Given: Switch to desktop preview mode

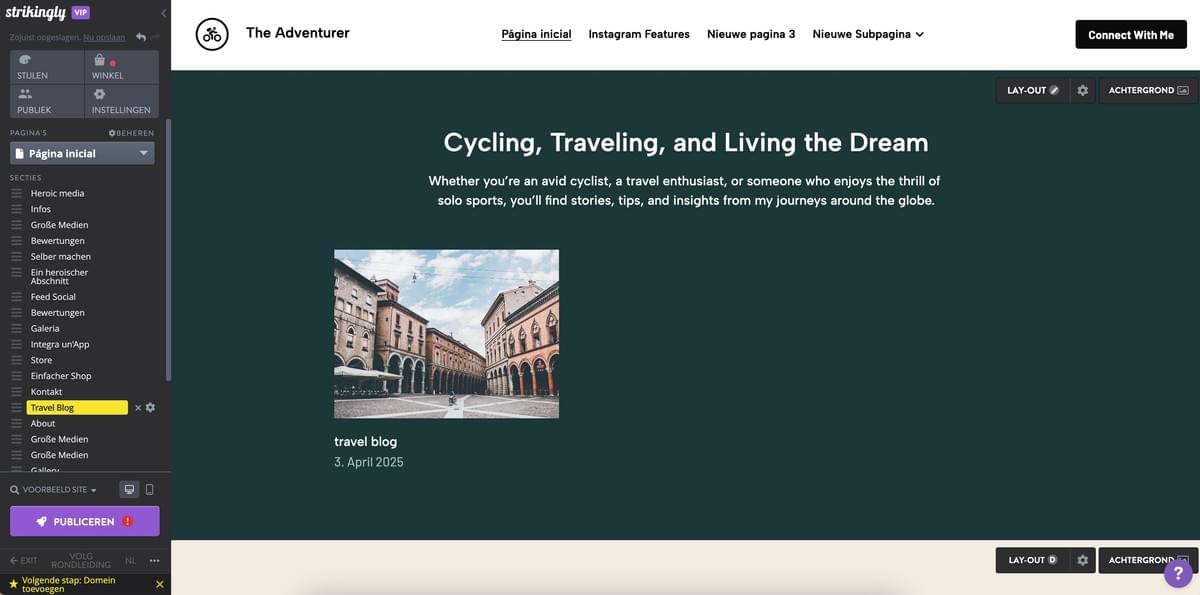Looking at the screenshot, I should (x=128, y=490).
